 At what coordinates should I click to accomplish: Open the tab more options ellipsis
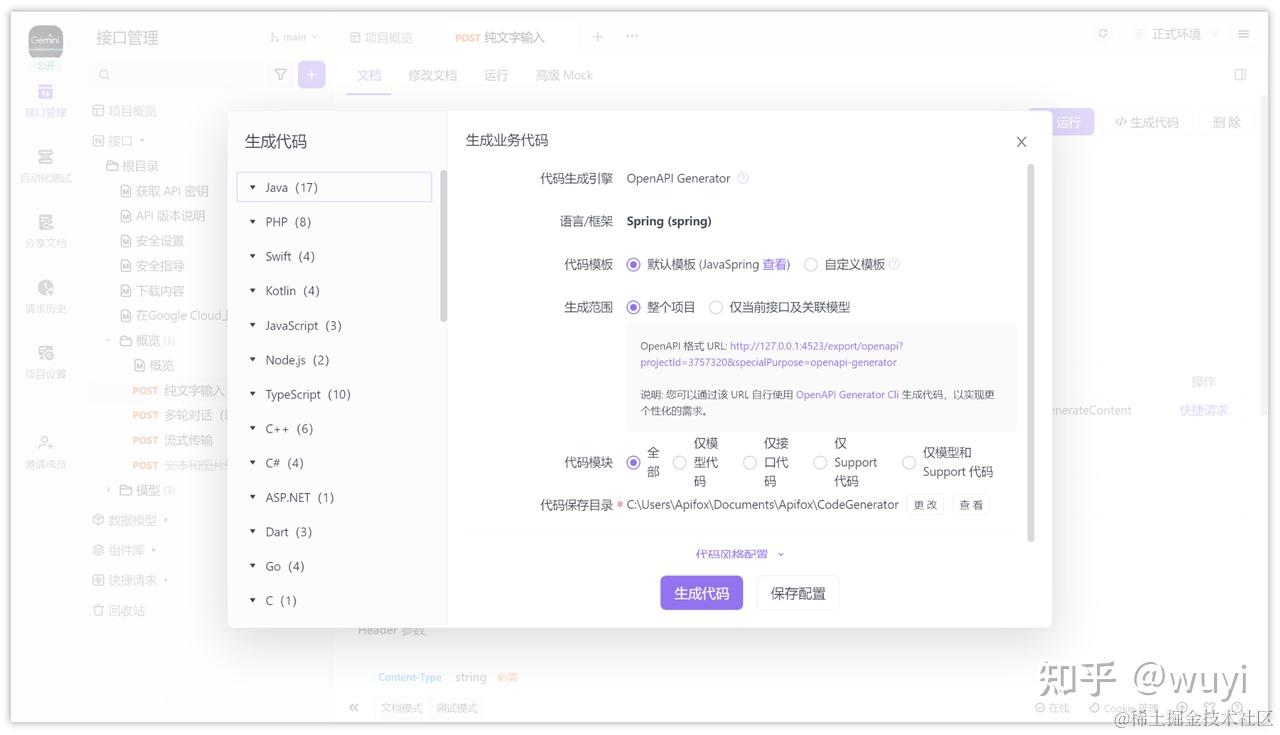[x=632, y=36]
